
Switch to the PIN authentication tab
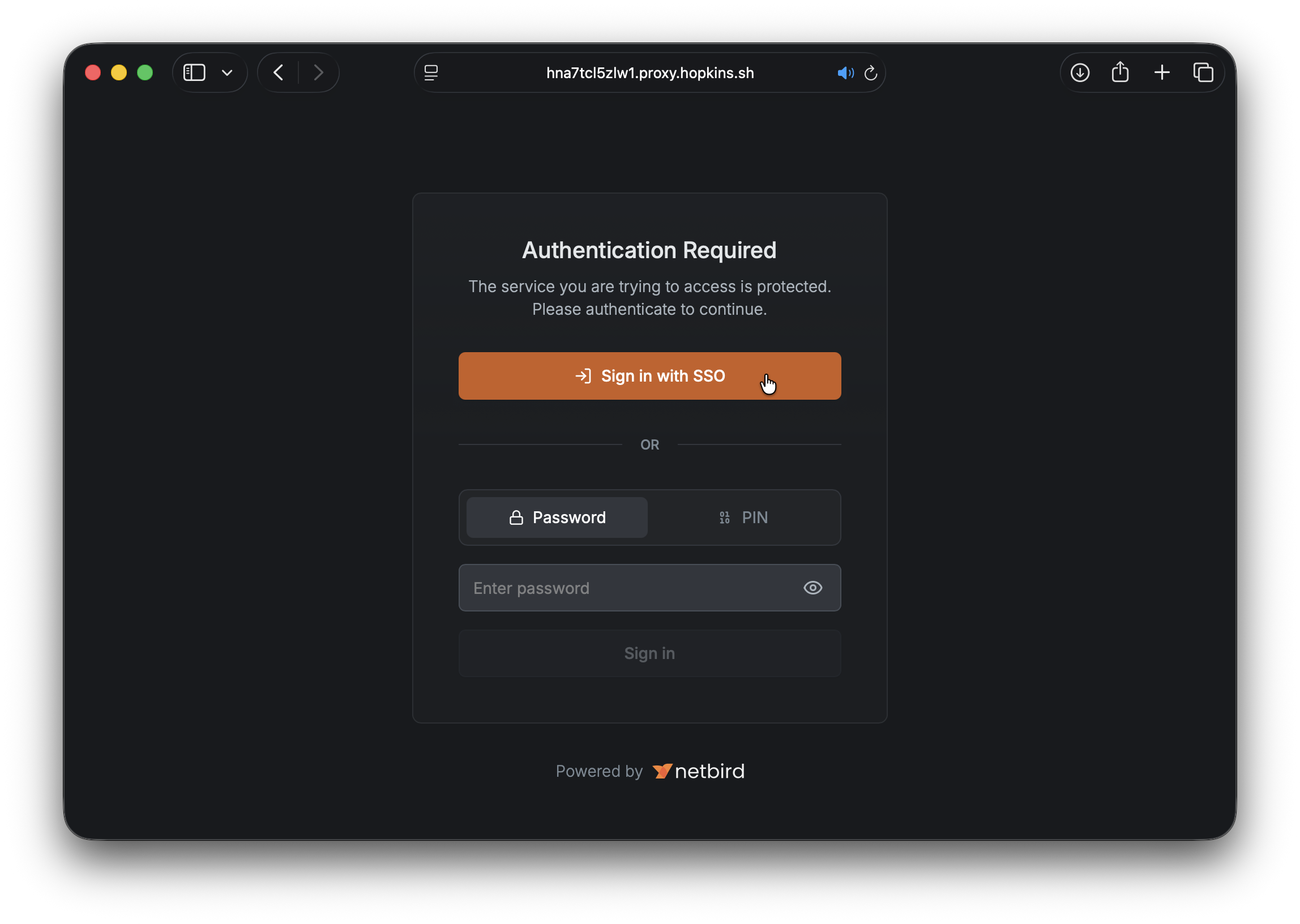[x=743, y=517]
